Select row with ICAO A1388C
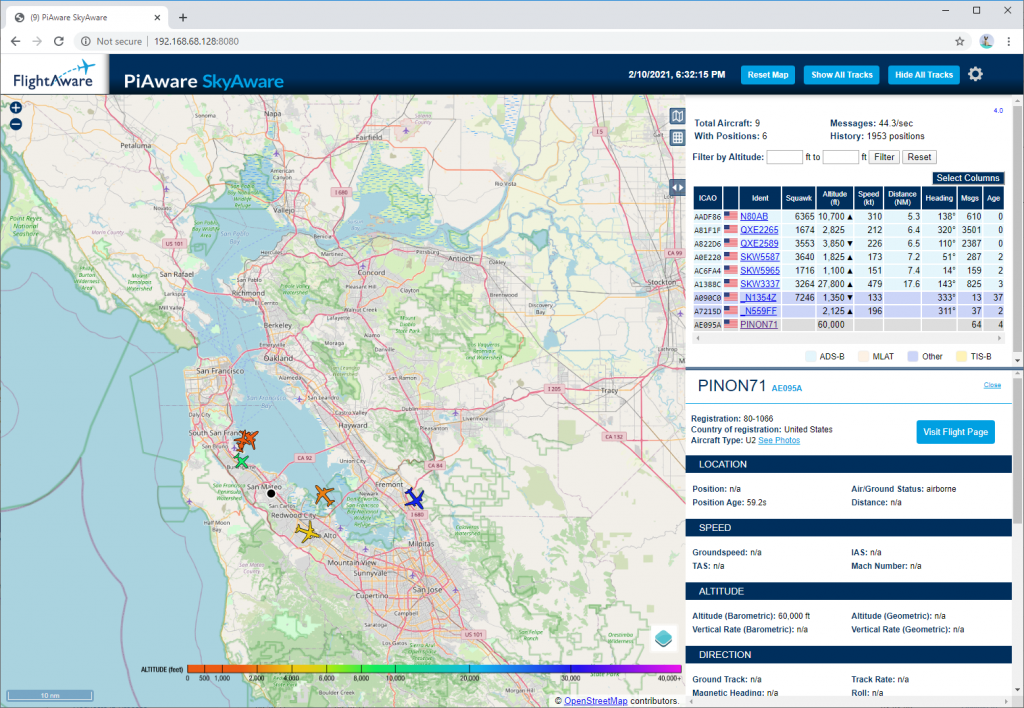1024x708 pixels. click(848, 284)
